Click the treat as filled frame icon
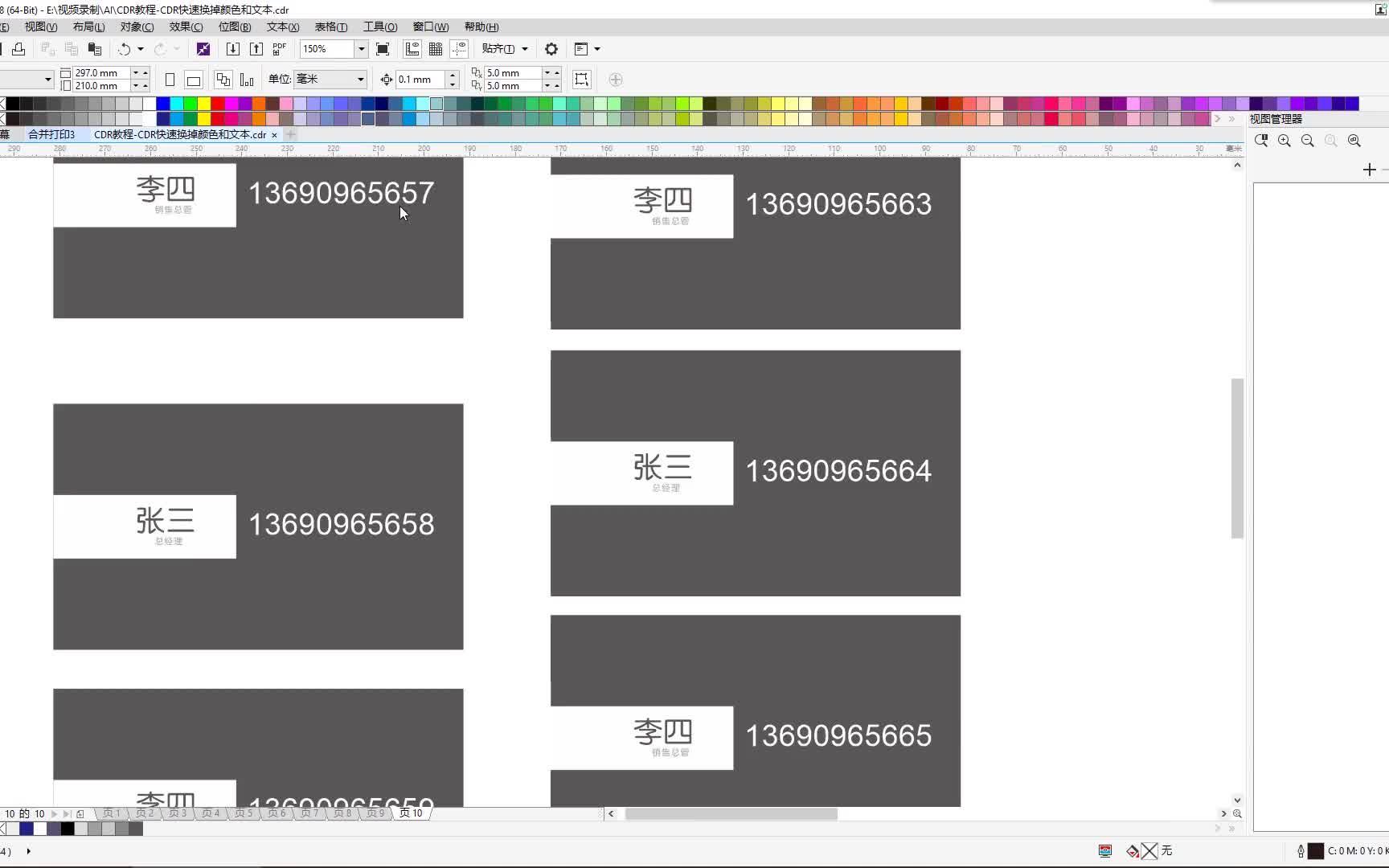 click(581, 80)
